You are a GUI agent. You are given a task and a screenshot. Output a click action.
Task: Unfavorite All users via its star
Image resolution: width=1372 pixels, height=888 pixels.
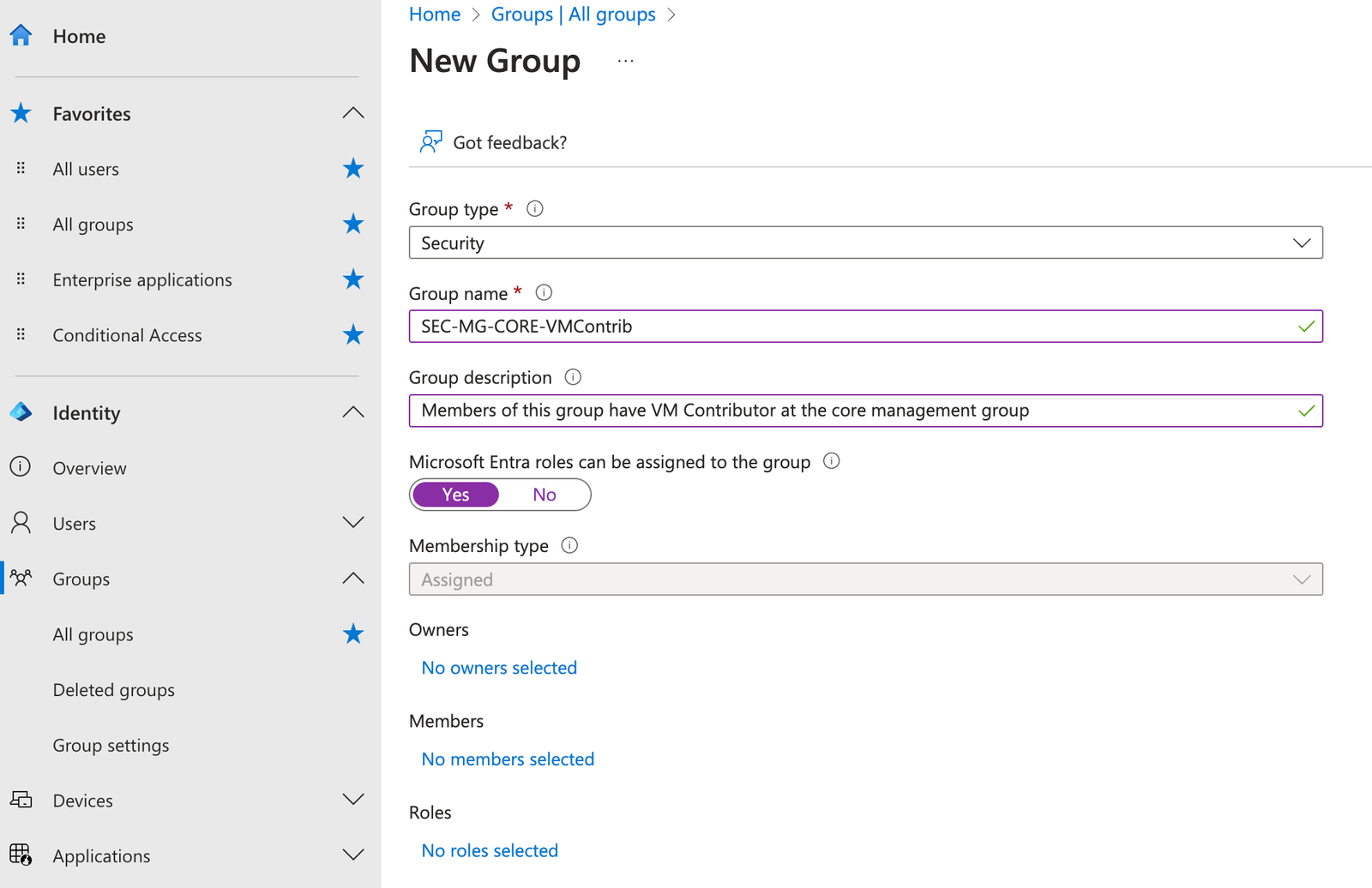(x=353, y=169)
